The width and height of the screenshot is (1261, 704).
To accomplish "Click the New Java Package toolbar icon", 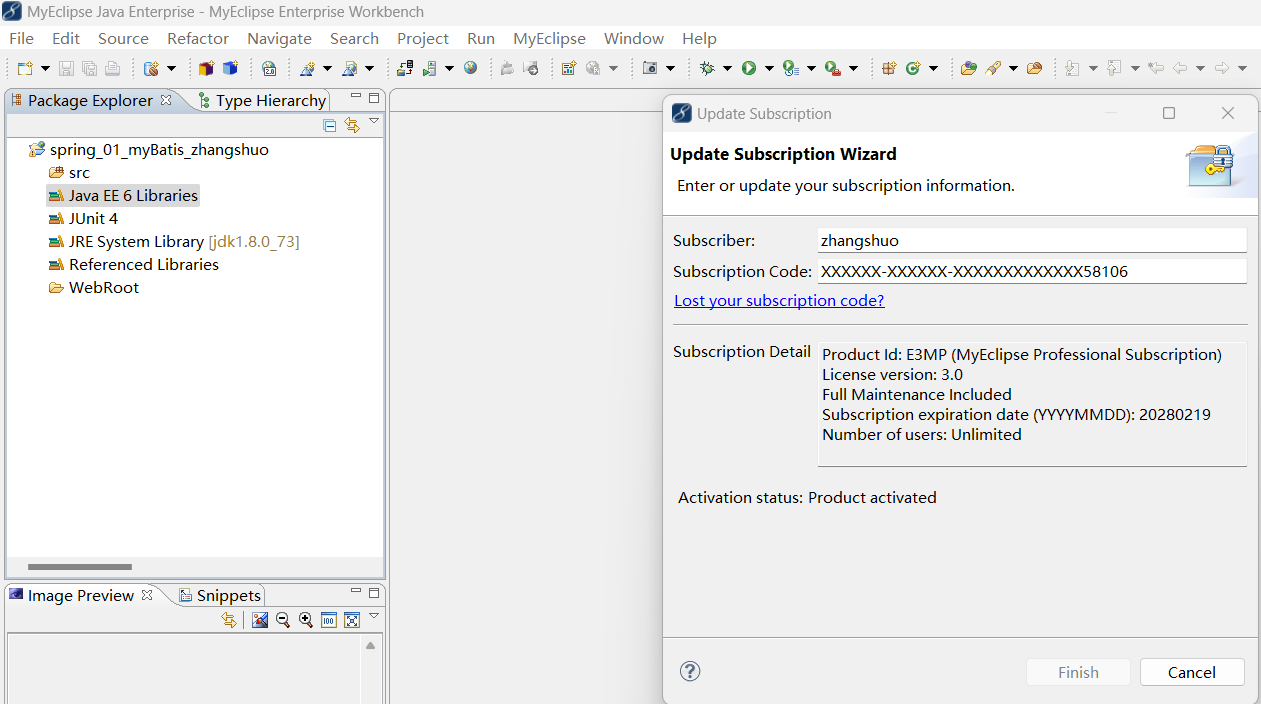I will [889, 68].
